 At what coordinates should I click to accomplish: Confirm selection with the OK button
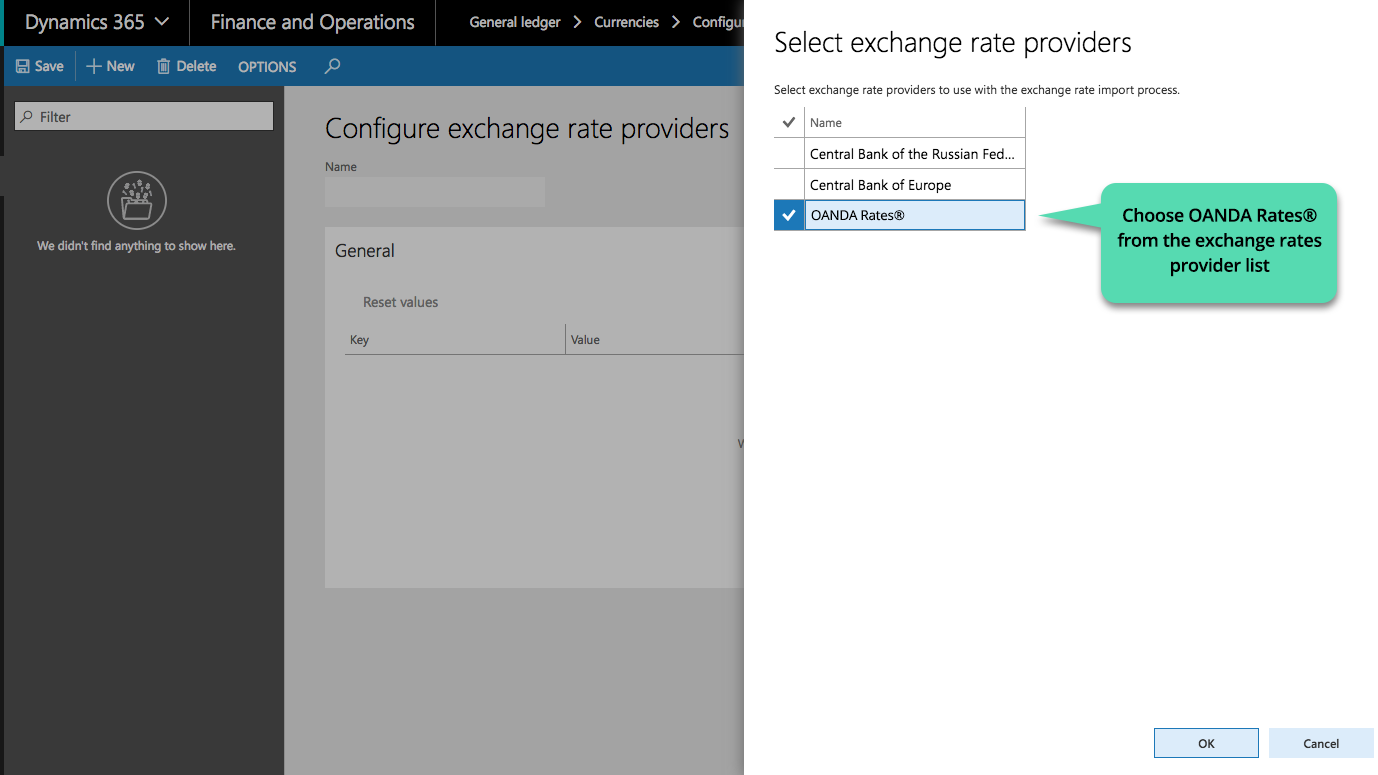1206,743
